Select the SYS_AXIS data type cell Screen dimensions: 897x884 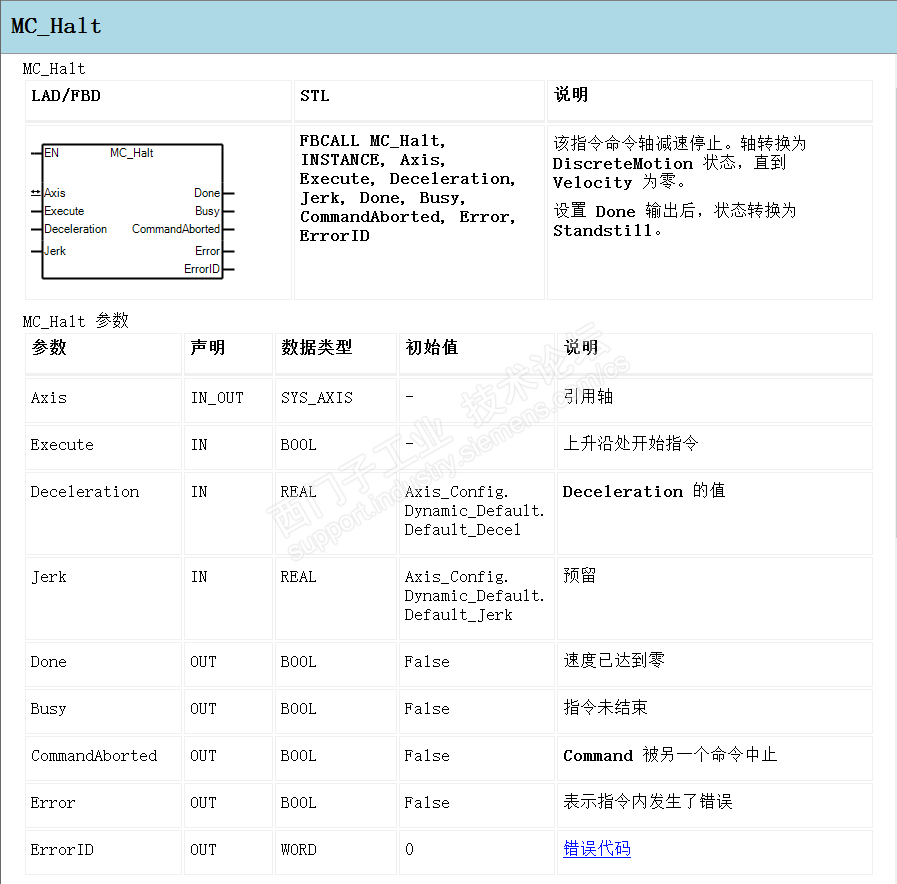point(336,399)
